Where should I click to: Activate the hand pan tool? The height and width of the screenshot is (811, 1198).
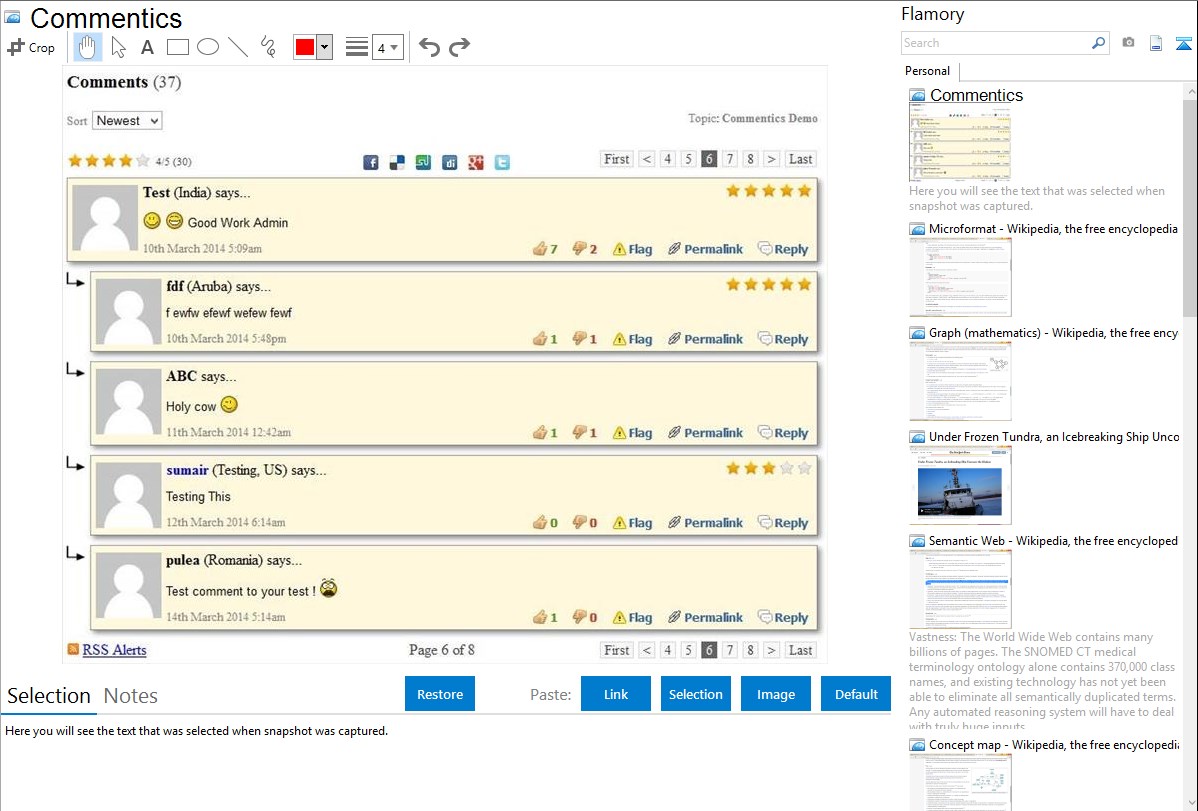click(x=87, y=47)
